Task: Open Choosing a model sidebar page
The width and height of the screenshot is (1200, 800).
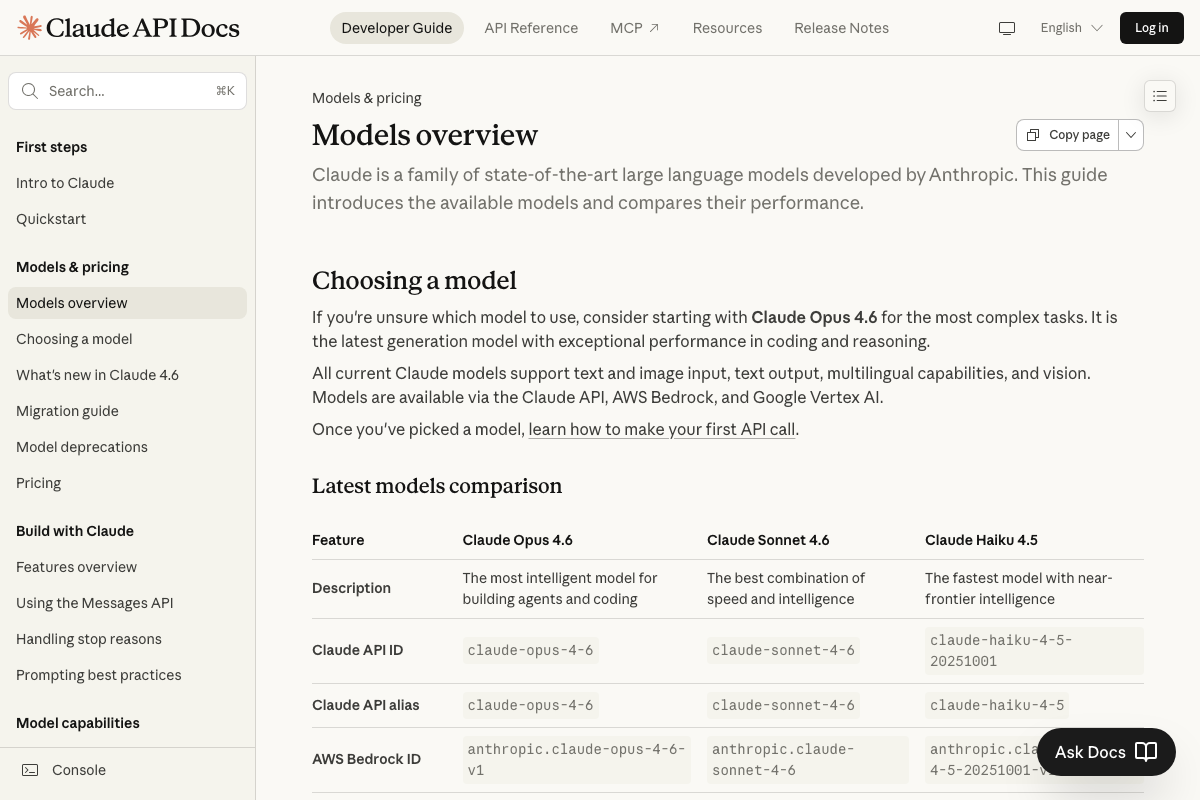Action: tap(74, 339)
